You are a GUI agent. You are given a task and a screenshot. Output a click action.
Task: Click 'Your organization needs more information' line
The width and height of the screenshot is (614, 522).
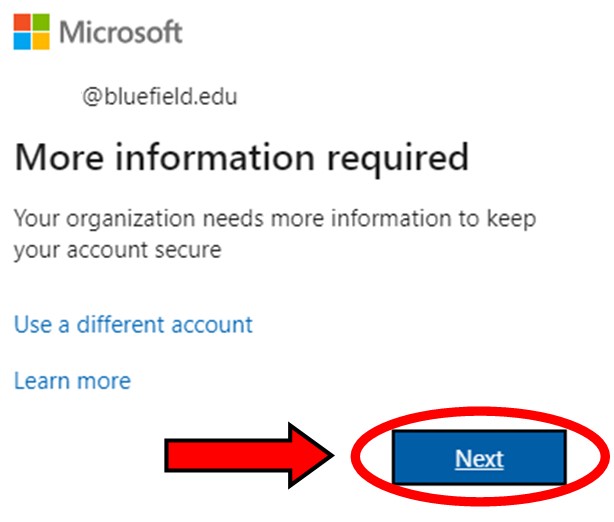tap(275, 219)
